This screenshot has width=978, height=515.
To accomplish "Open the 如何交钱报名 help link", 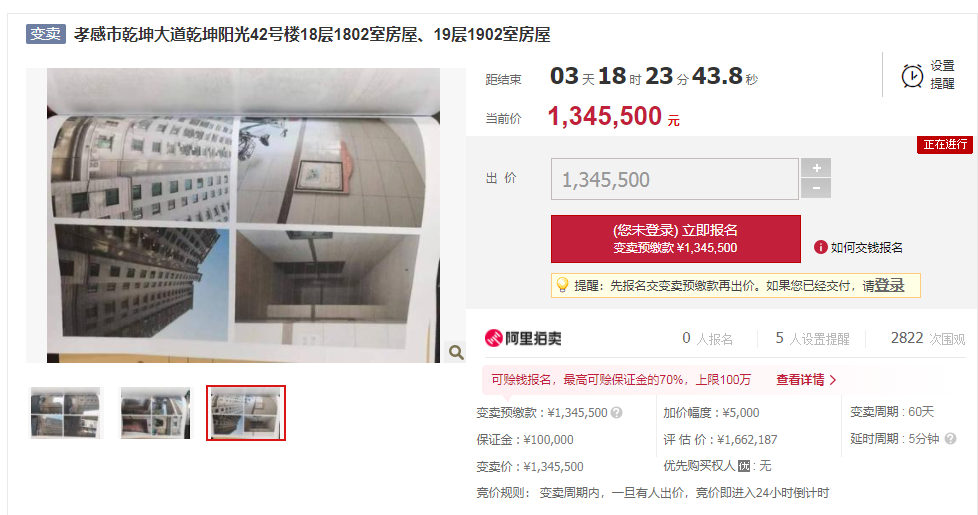I will [x=866, y=248].
